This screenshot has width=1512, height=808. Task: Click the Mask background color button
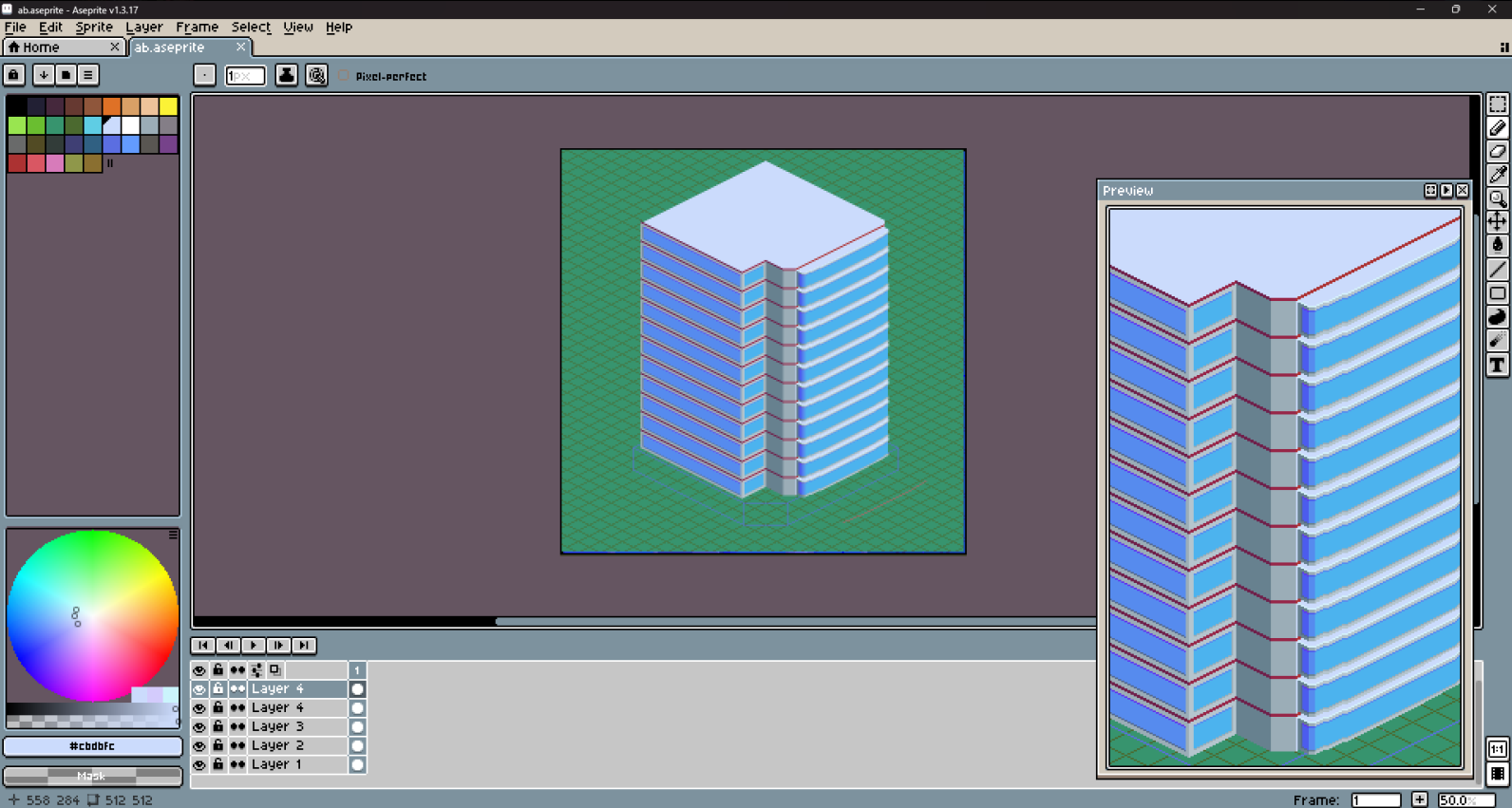click(92, 776)
